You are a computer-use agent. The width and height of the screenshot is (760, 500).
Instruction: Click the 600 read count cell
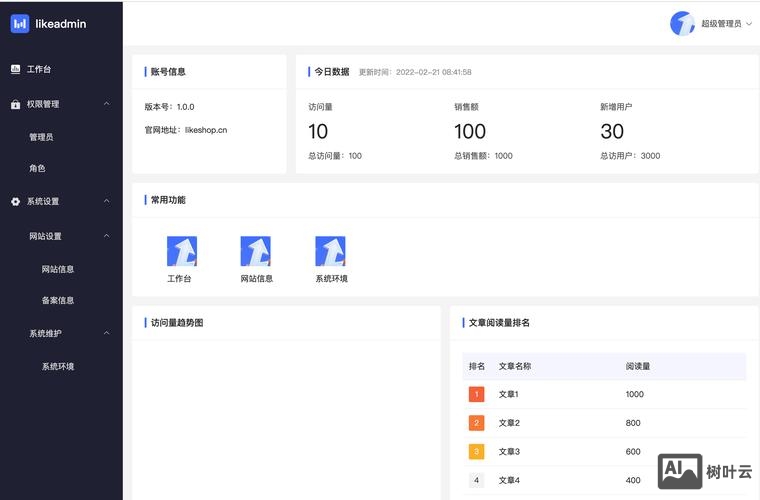[633, 451]
